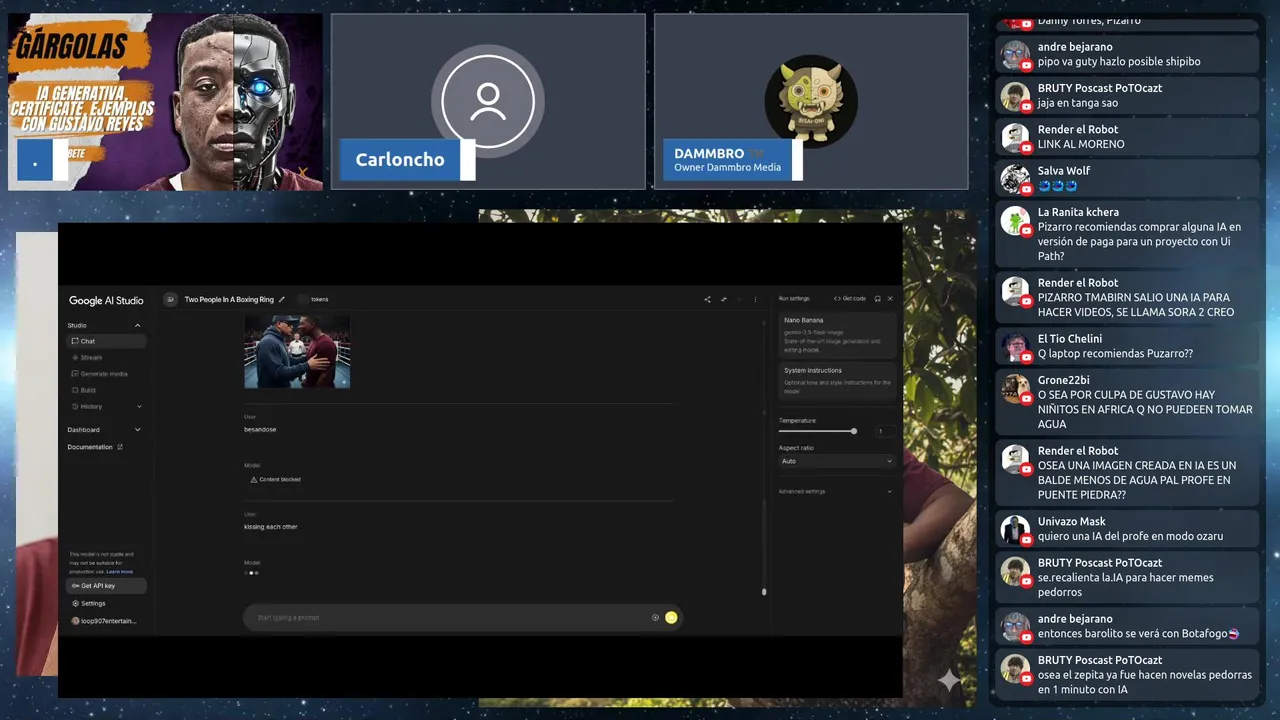Click La Ranita kchera's frog avatar
The image size is (1280, 720).
[1015, 220]
